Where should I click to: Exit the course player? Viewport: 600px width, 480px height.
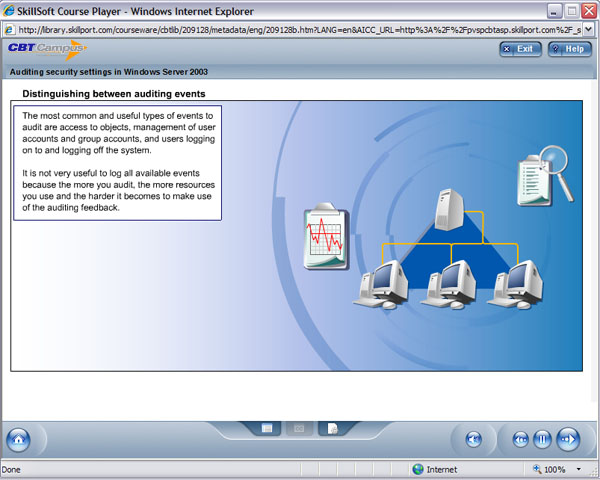pyautogui.click(x=518, y=48)
